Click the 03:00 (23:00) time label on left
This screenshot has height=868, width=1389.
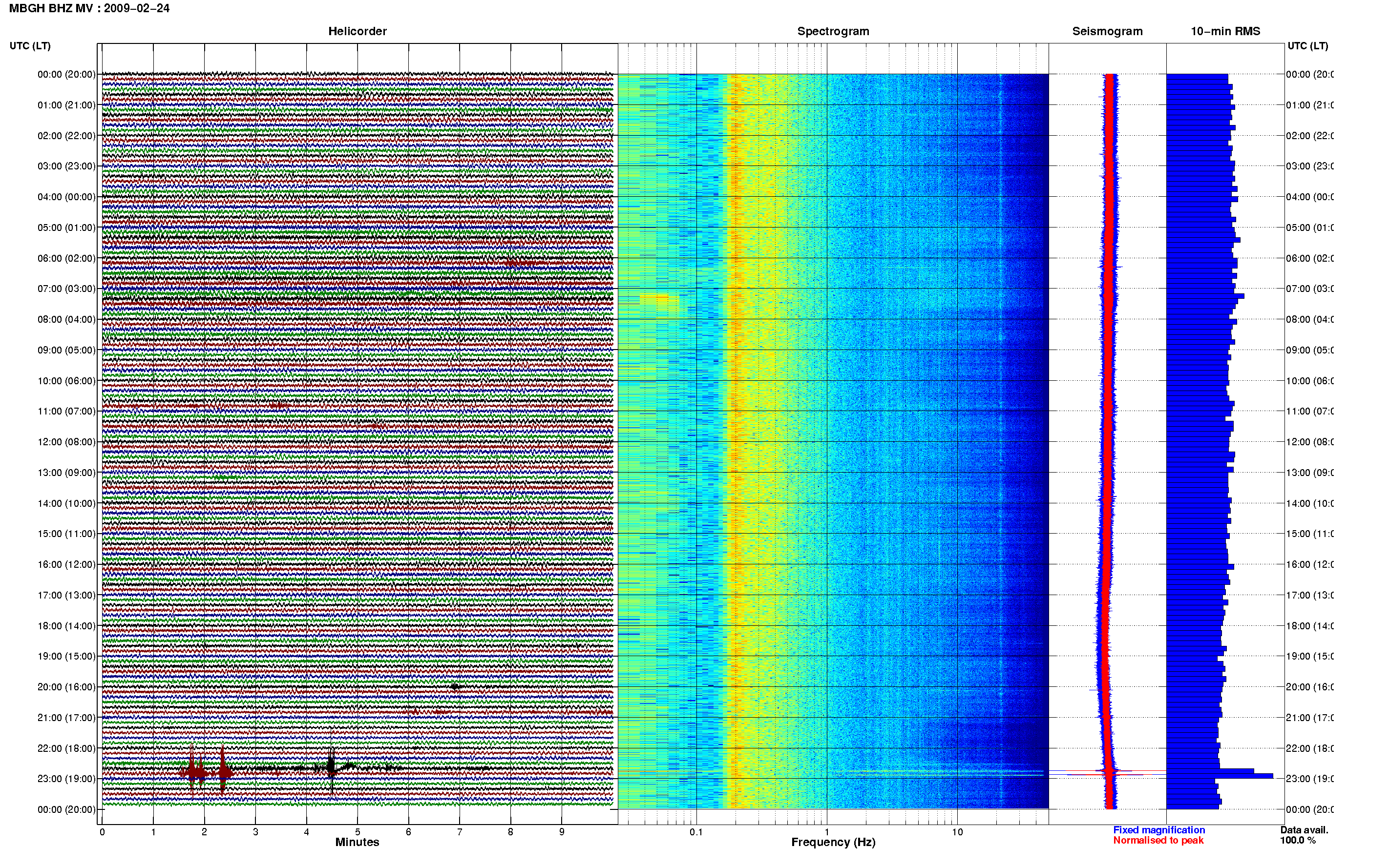[66, 166]
